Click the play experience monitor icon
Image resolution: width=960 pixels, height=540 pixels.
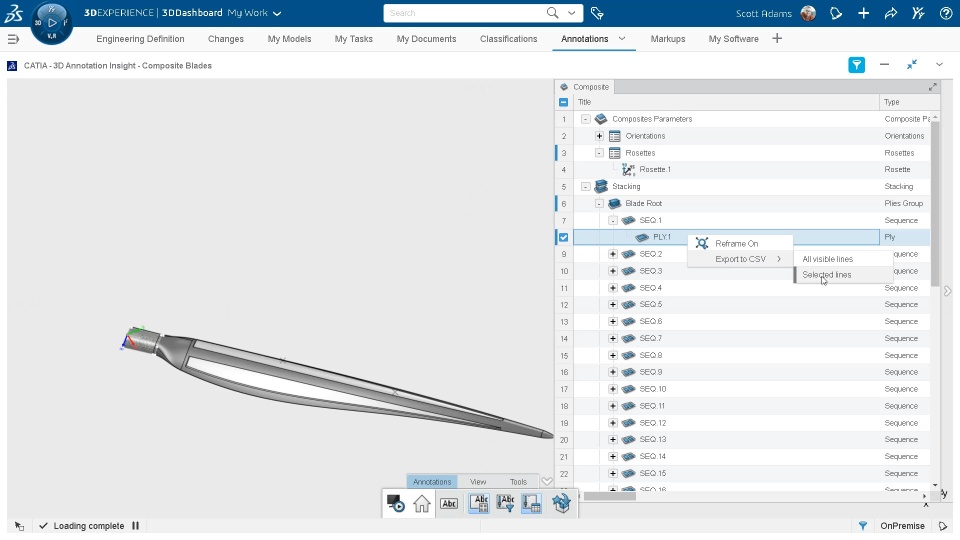pos(396,504)
